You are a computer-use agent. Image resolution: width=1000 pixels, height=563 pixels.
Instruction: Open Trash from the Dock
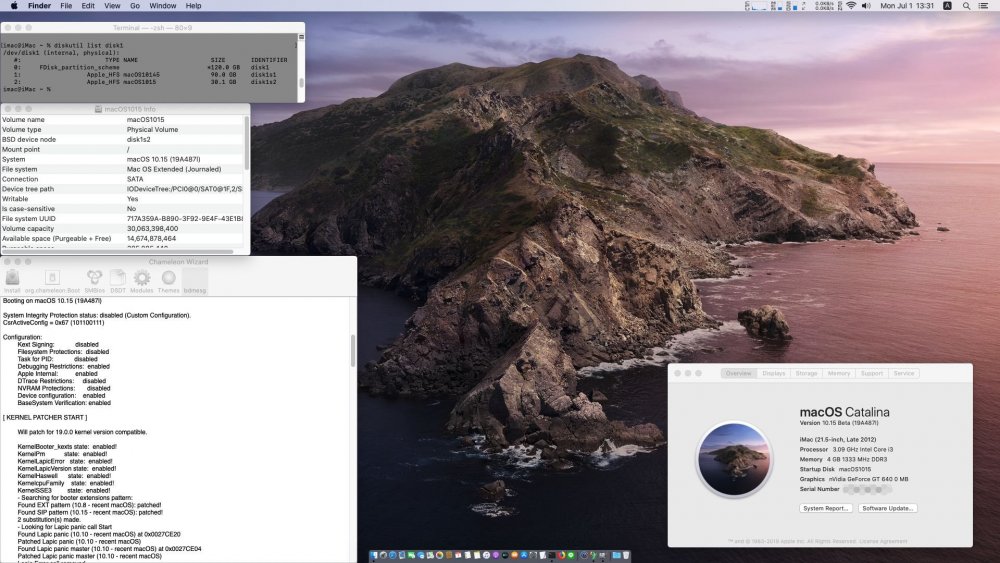626,555
